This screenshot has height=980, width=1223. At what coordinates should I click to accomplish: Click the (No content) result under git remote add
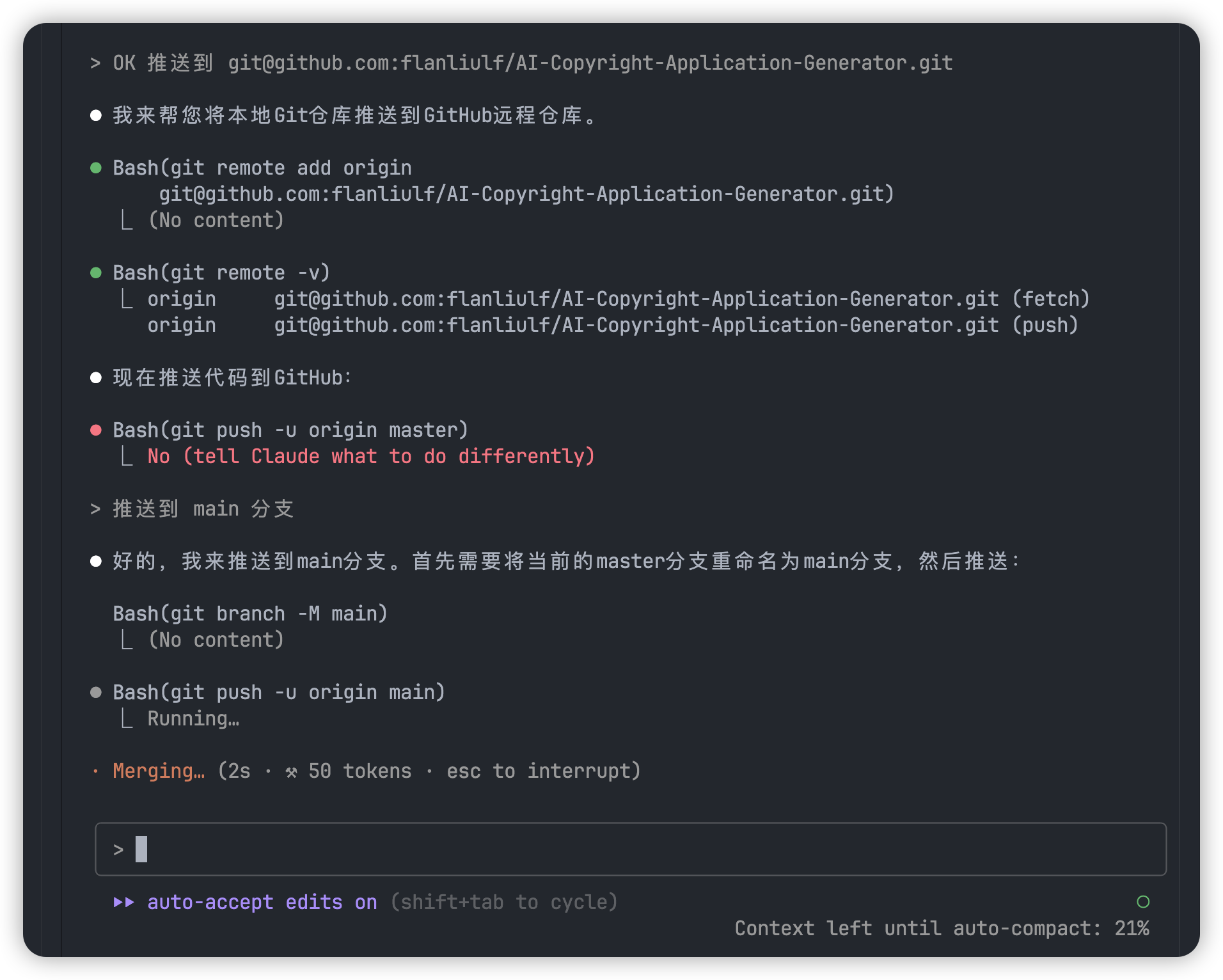coord(216,221)
